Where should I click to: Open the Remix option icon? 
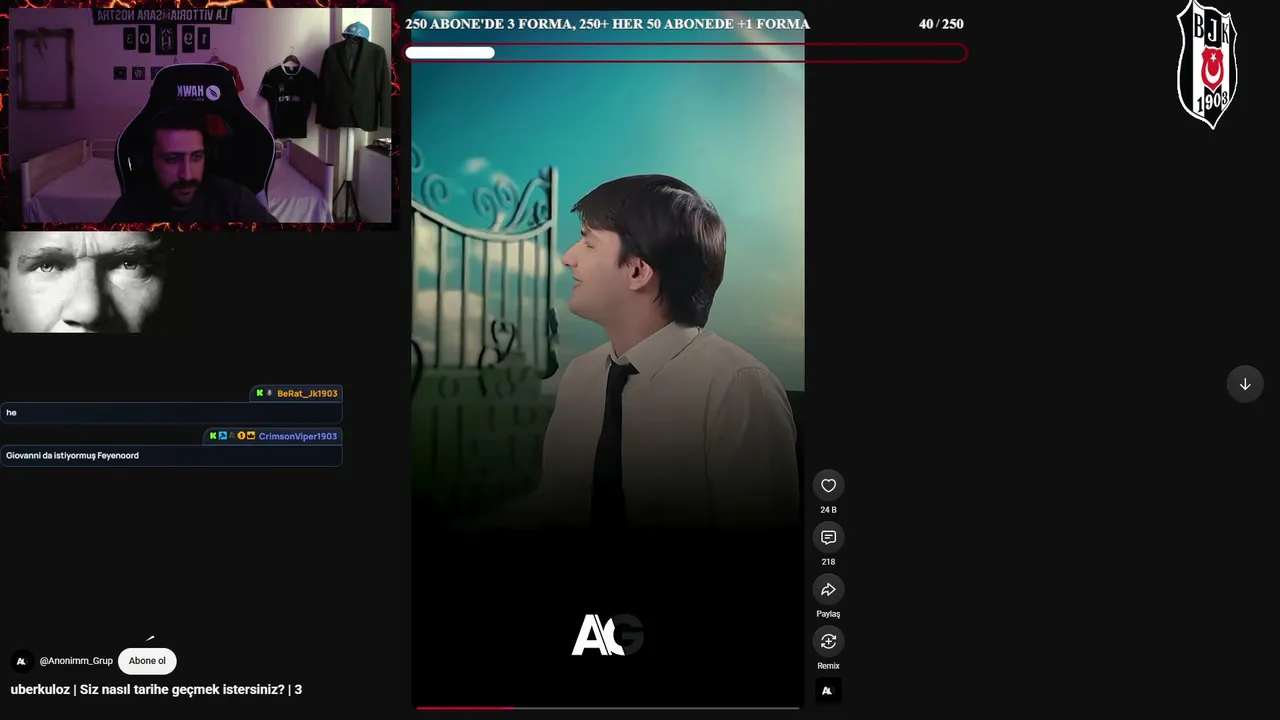coord(828,642)
